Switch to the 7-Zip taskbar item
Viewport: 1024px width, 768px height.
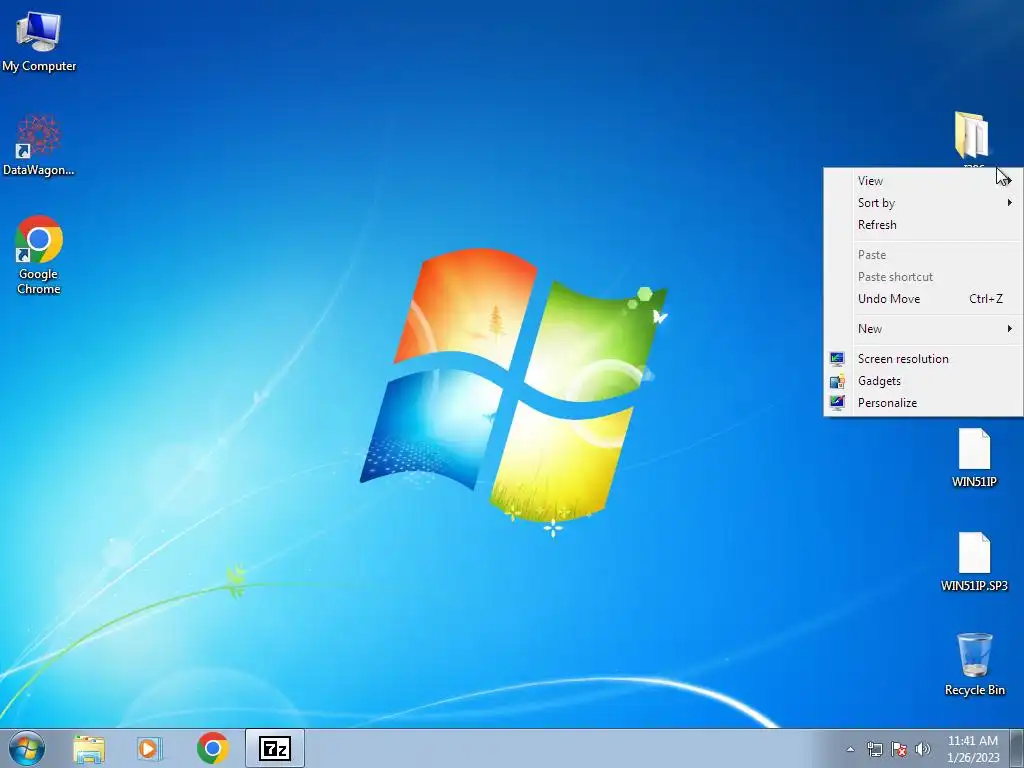click(x=275, y=748)
